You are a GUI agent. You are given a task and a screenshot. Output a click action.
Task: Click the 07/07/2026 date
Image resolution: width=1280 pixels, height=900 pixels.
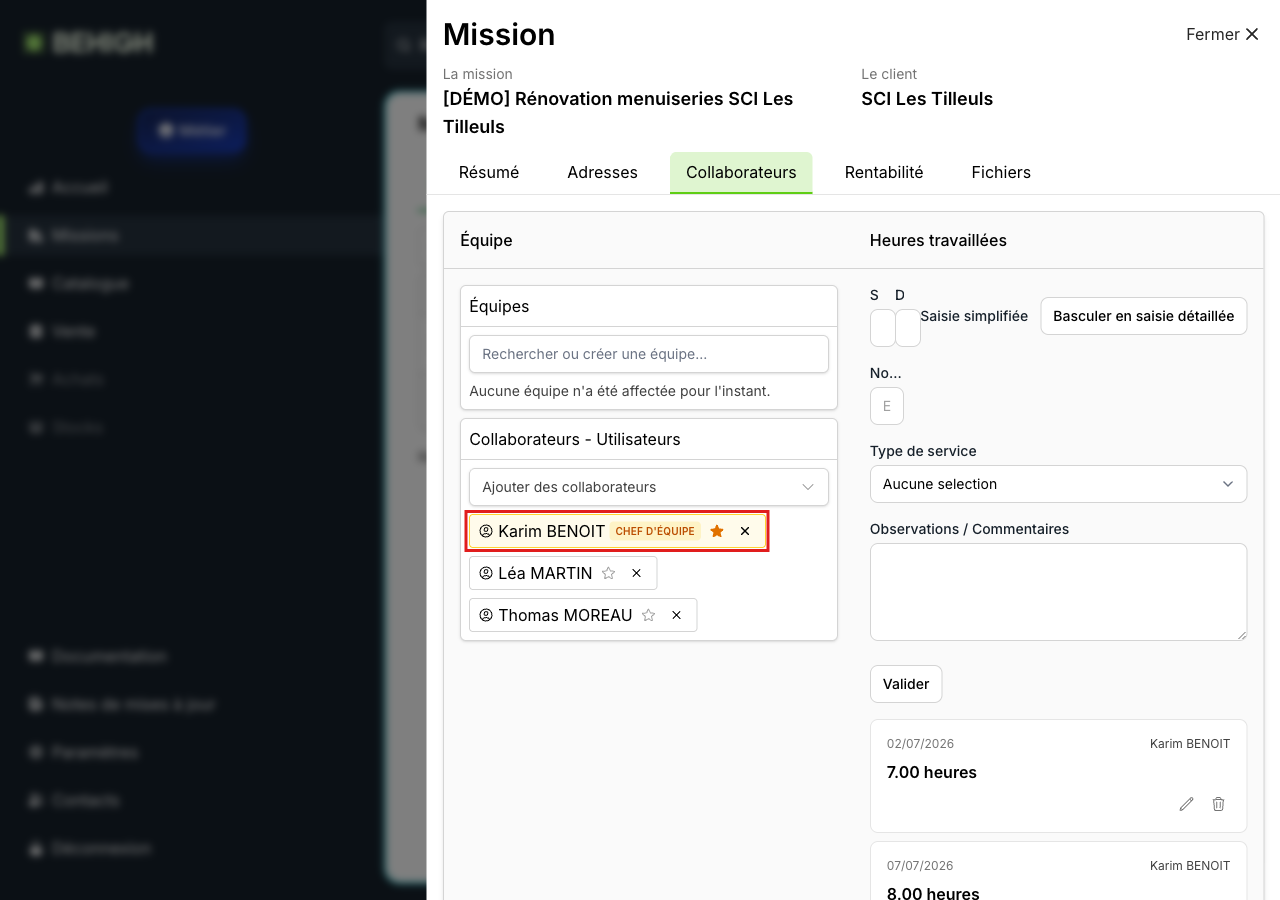click(x=920, y=866)
